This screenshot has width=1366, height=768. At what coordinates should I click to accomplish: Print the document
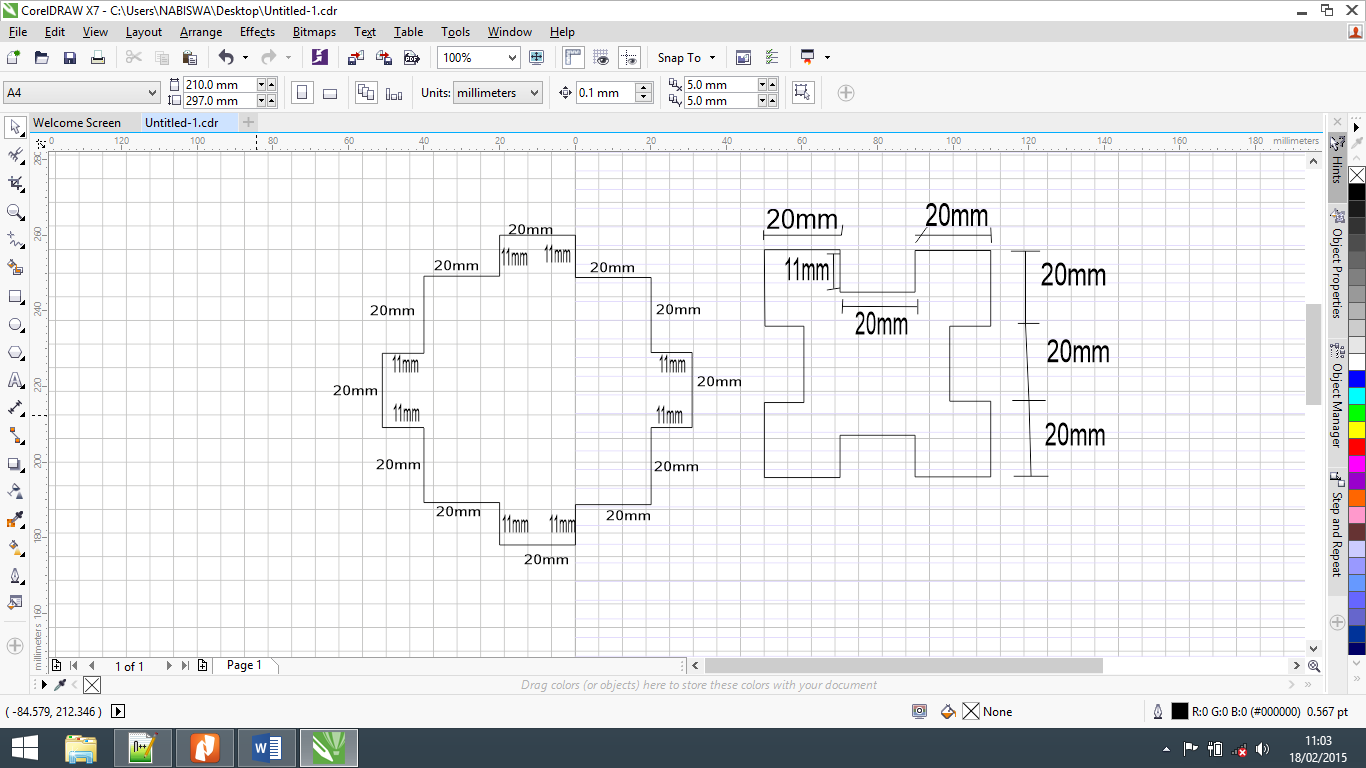[x=98, y=58]
